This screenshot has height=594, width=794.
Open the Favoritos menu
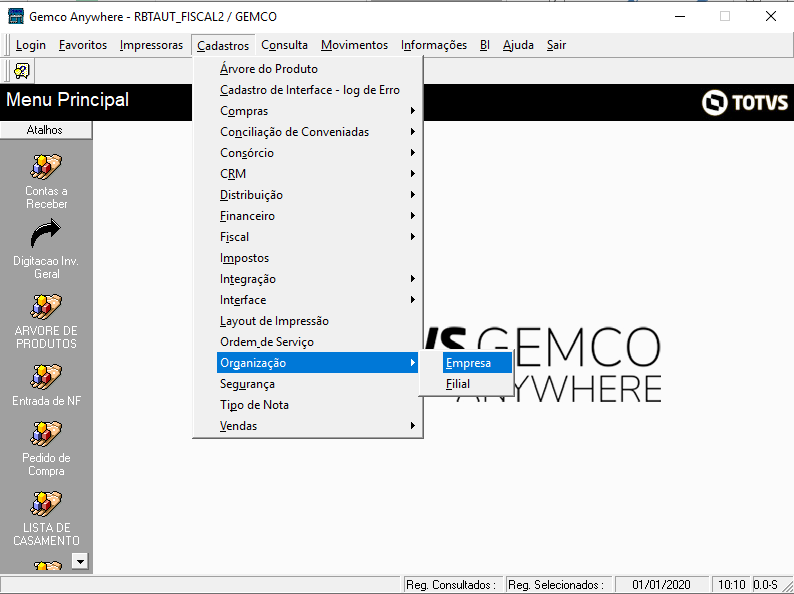click(x=83, y=45)
